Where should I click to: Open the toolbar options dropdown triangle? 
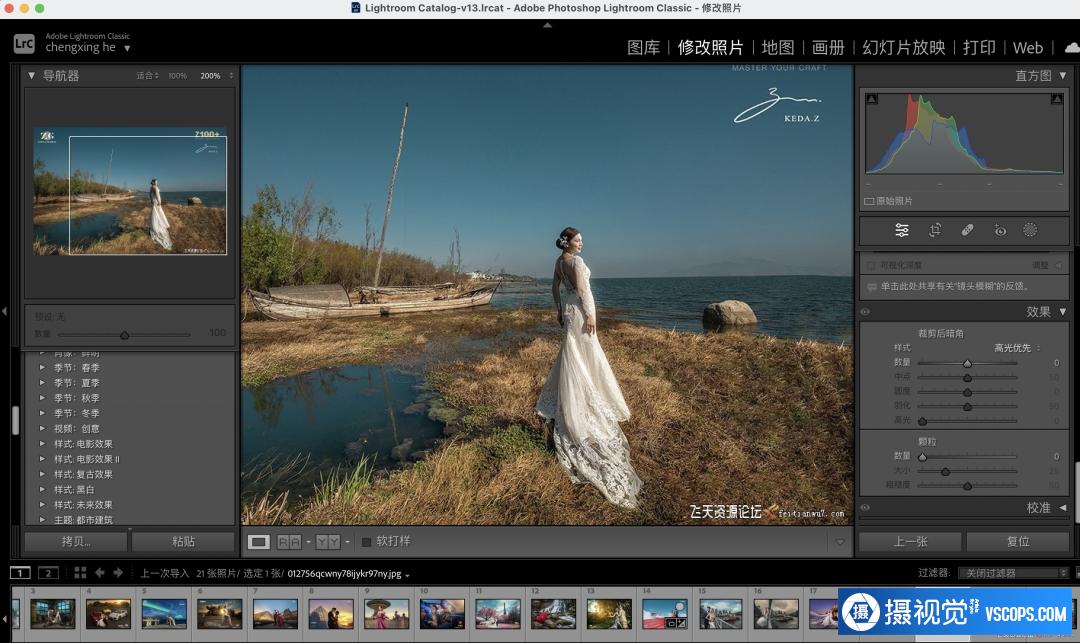coord(840,542)
